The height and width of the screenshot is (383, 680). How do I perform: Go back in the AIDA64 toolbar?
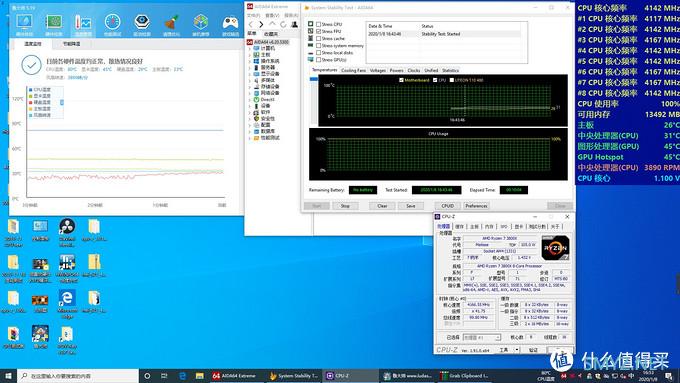tap(251, 24)
